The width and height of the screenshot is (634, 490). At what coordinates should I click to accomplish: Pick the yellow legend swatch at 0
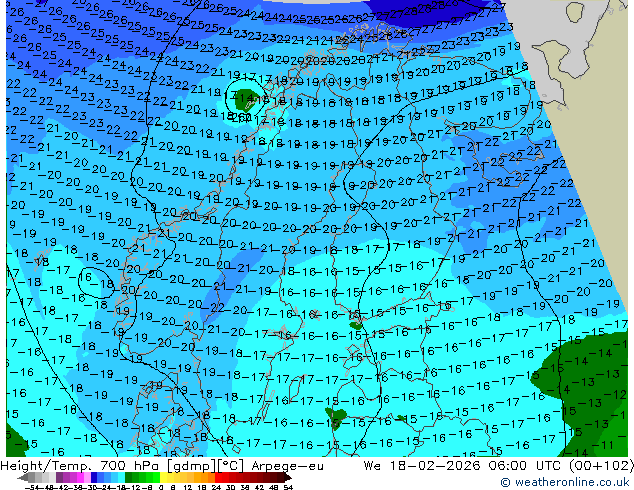click(163, 477)
